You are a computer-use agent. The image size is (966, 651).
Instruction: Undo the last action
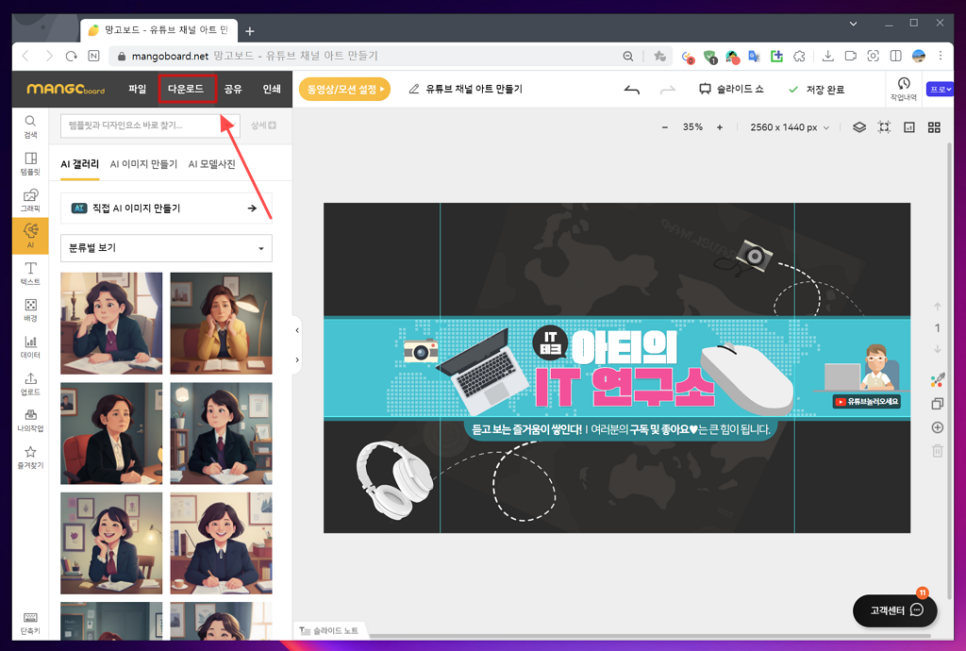point(631,90)
